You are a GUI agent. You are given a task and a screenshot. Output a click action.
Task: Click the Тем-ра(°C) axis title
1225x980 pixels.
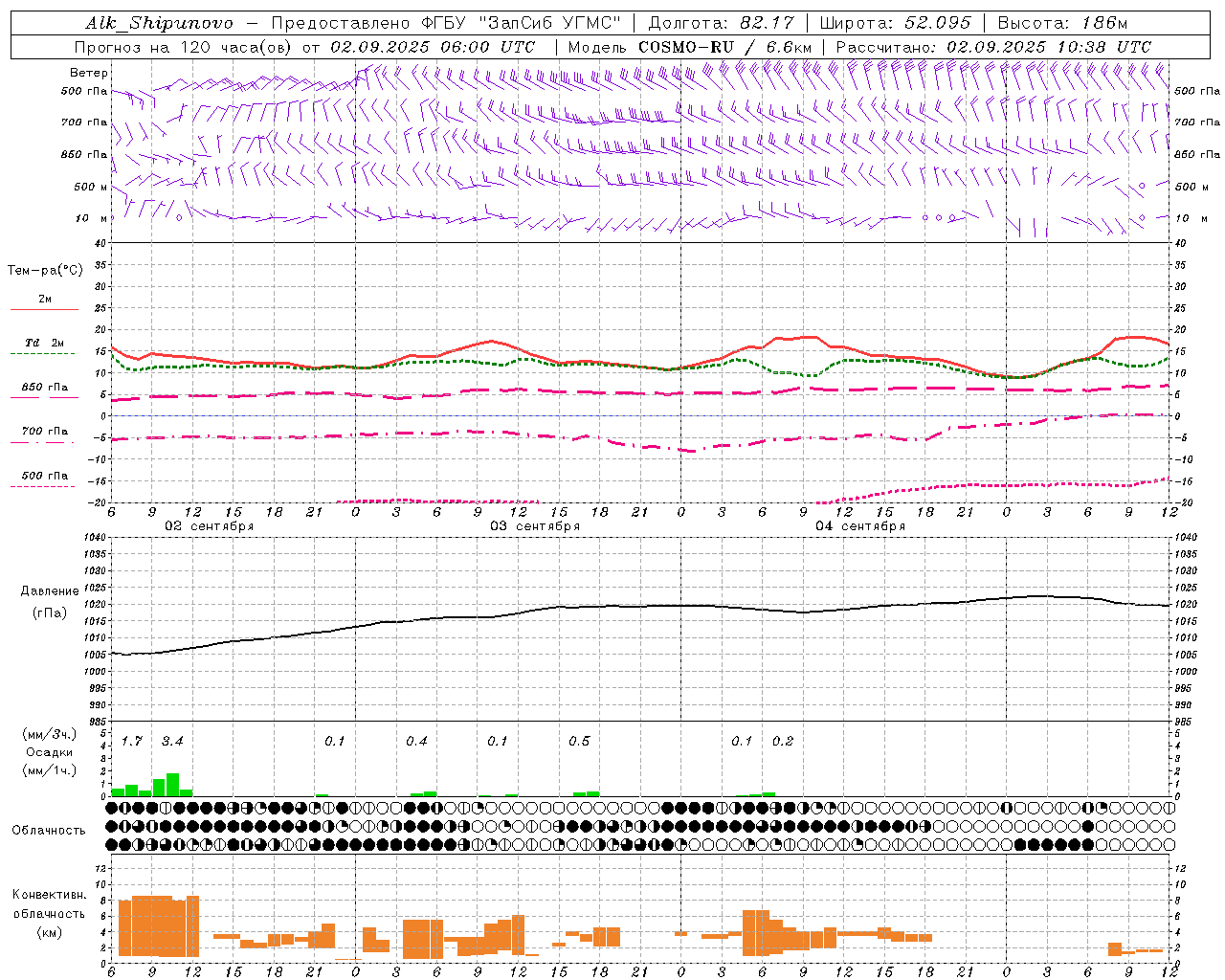click(x=45, y=271)
